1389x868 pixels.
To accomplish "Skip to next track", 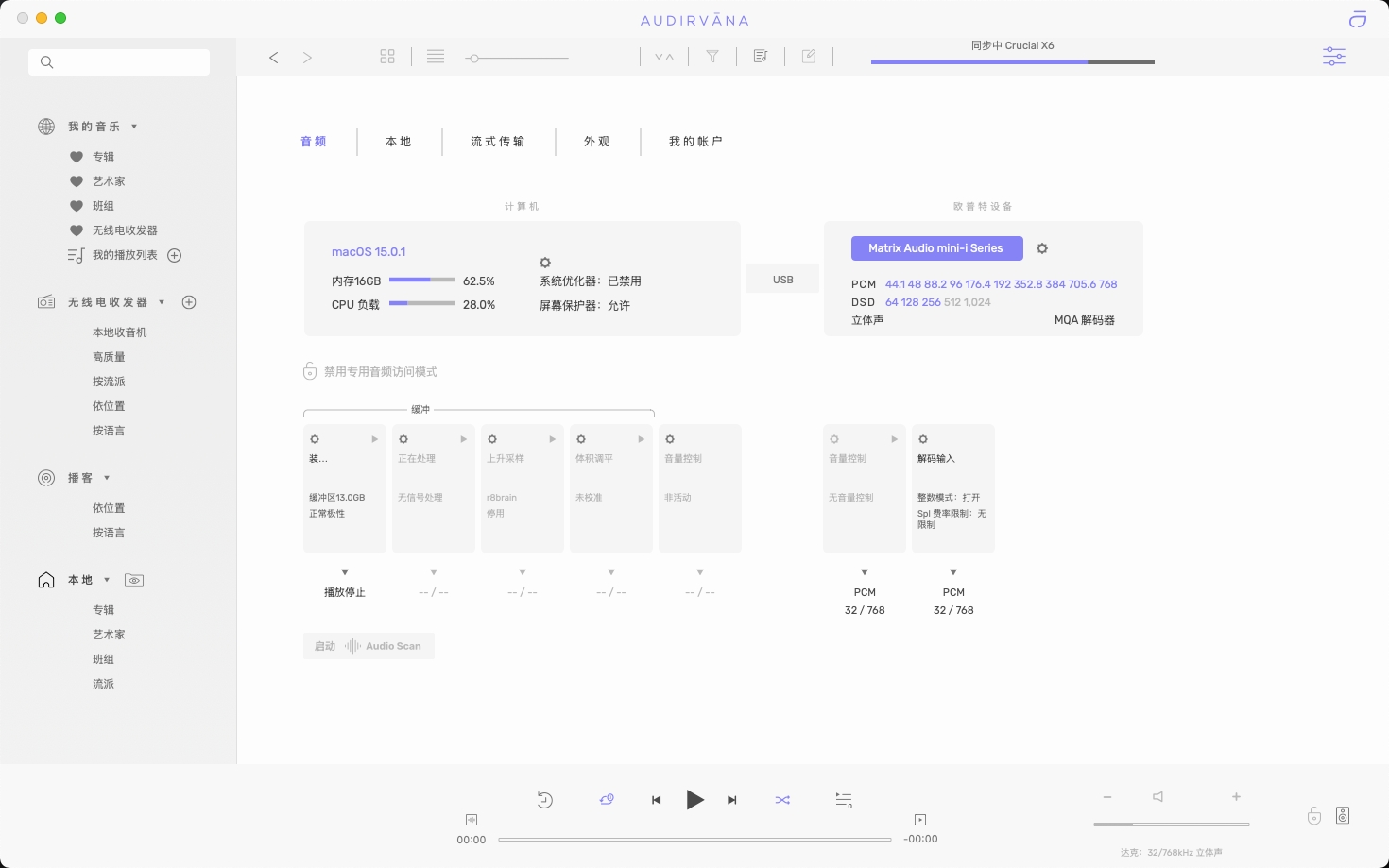I will pyautogui.click(x=731, y=800).
